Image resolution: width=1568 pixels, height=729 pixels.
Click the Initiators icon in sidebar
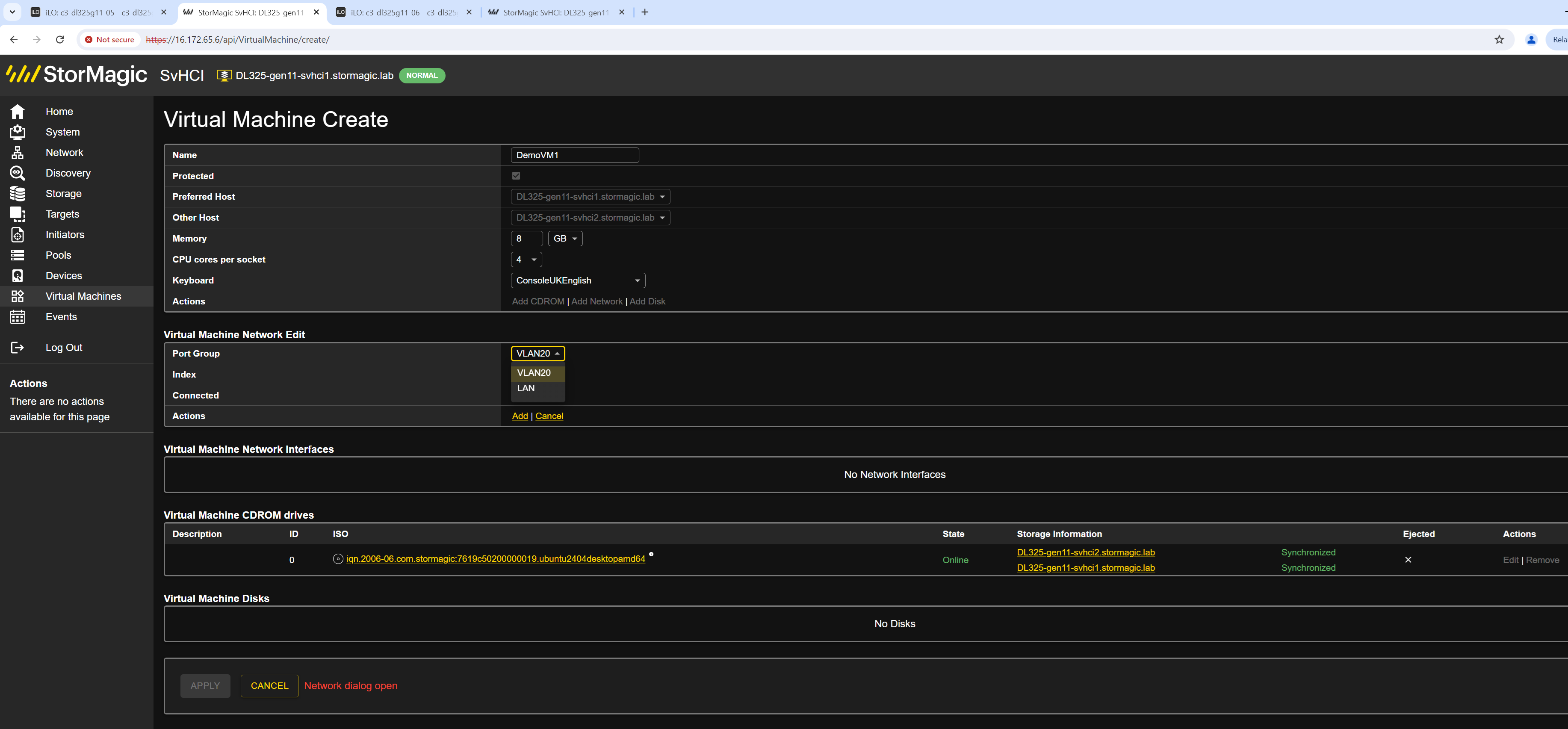click(x=18, y=235)
